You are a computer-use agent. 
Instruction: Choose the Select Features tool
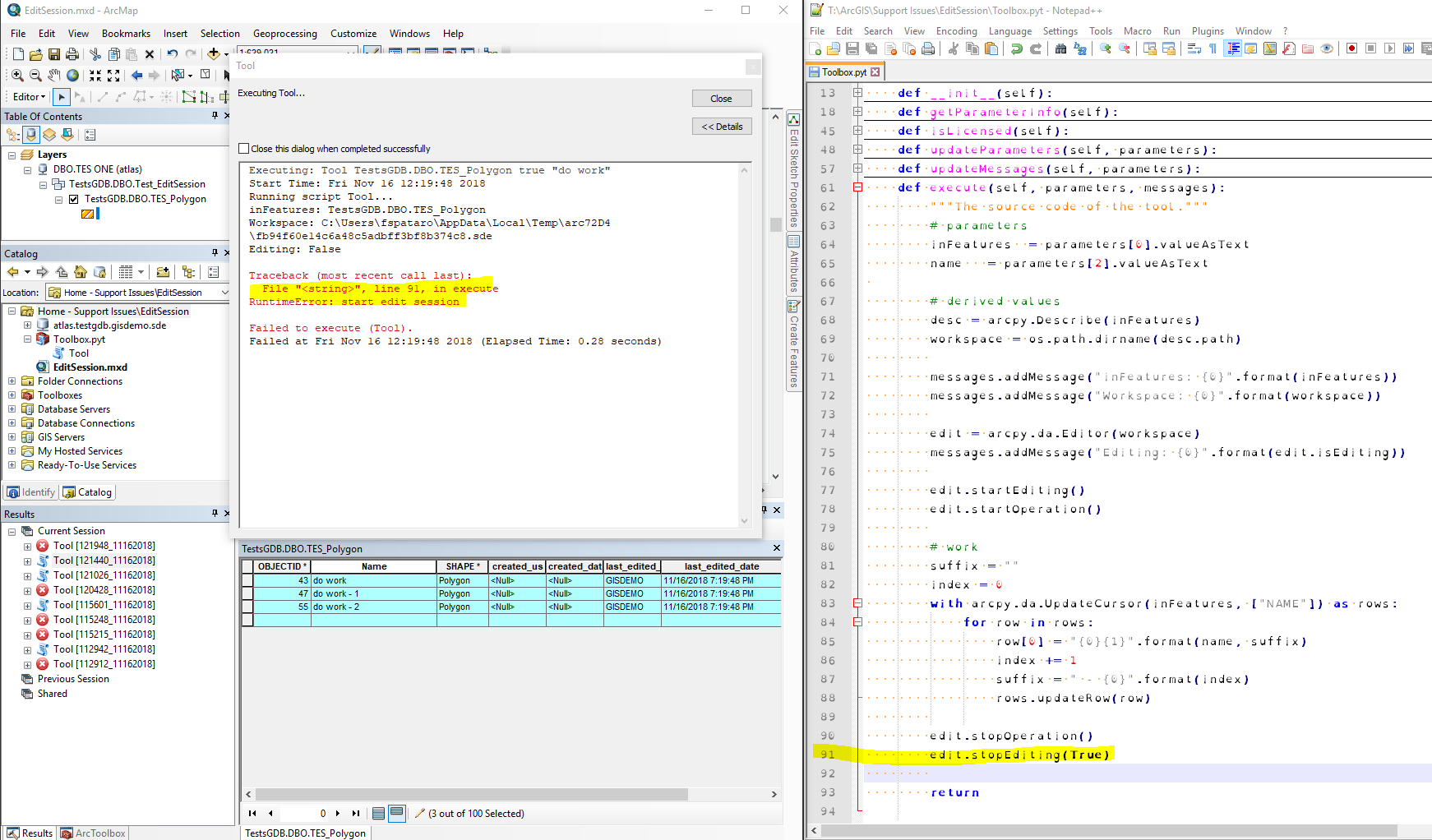[178, 75]
